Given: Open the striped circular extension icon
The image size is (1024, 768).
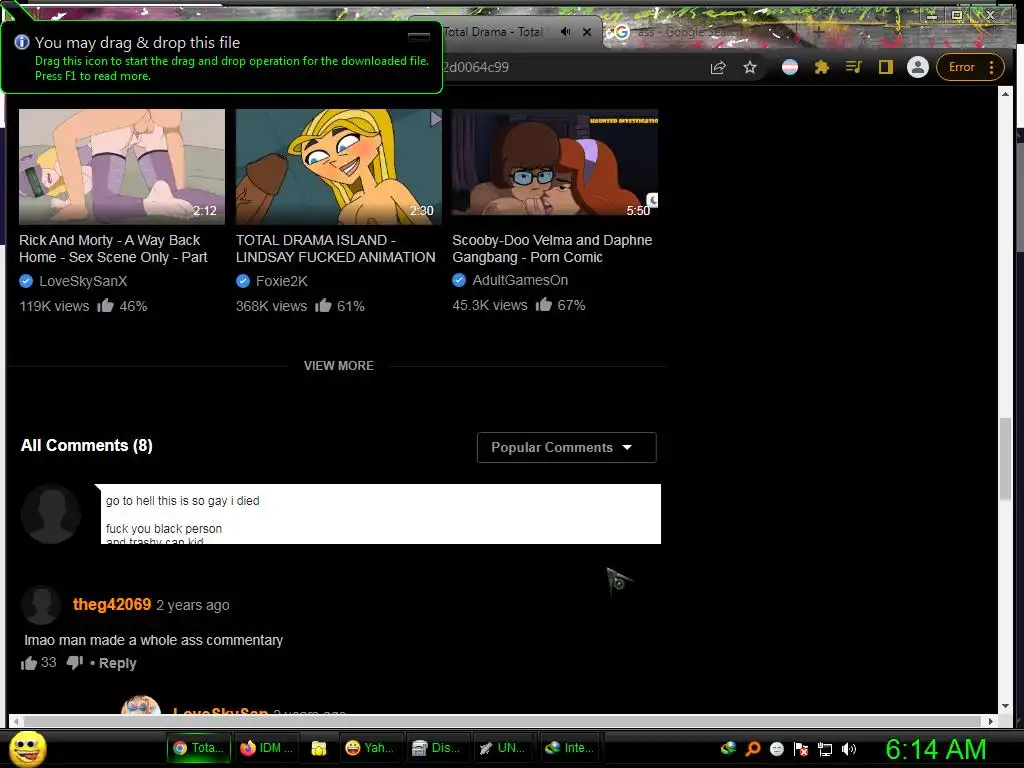Looking at the screenshot, I should point(790,67).
